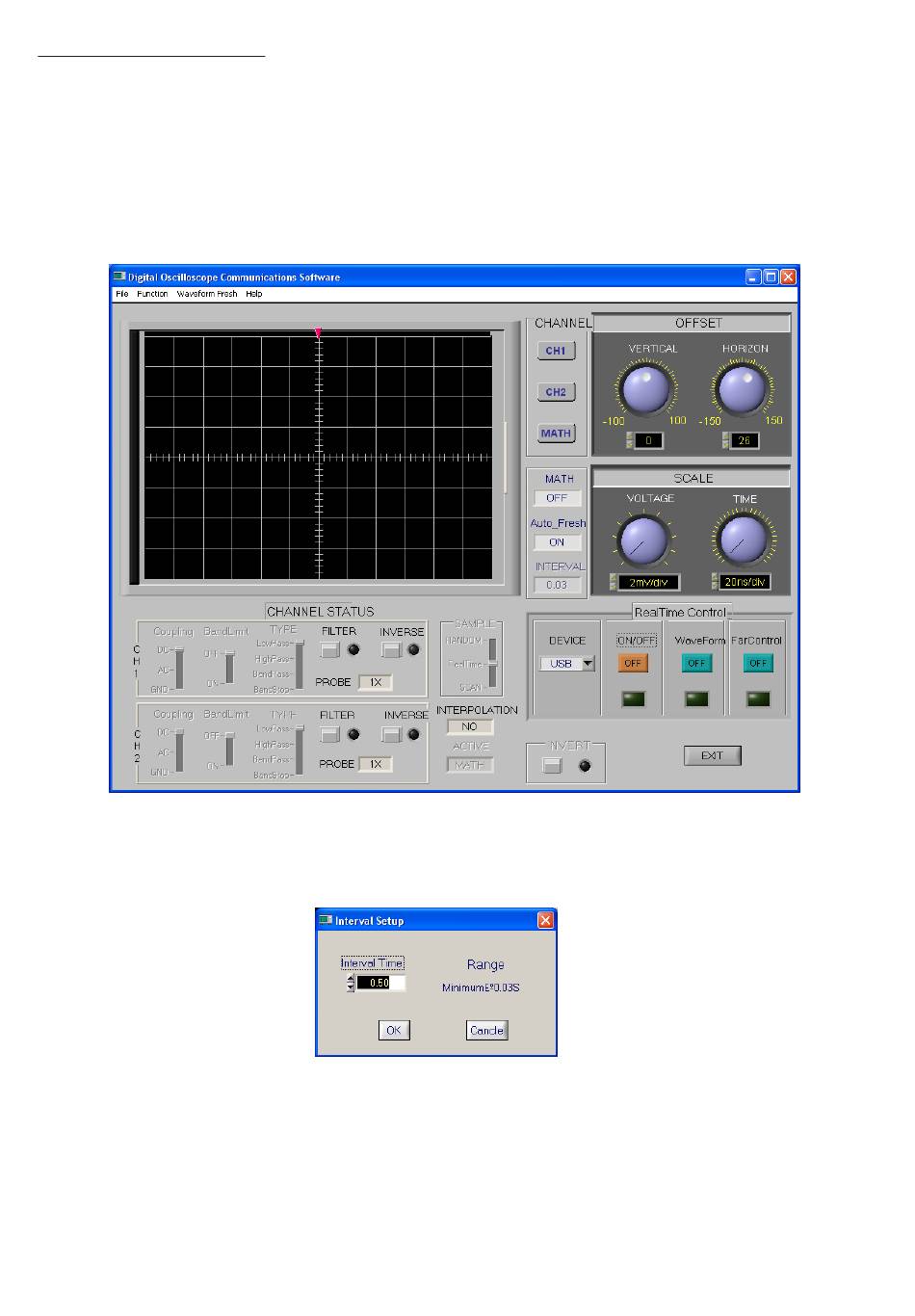Open the DEVICE USB dropdown
Screen dimensions: 915x1316
(x=567, y=664)
